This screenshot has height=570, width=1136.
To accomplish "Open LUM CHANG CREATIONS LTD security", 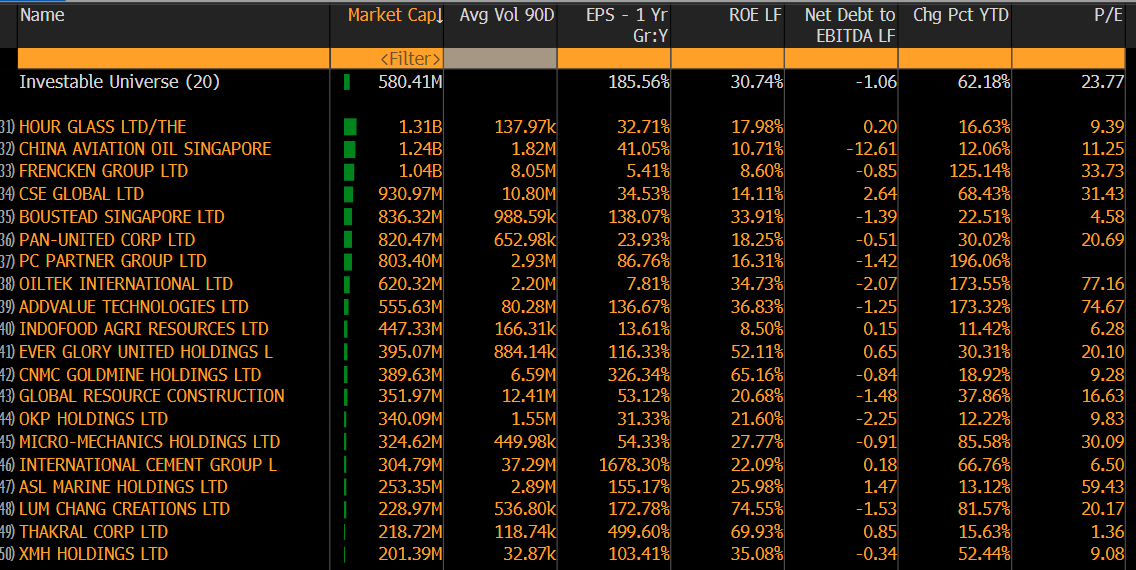I will tap(125, 509).
